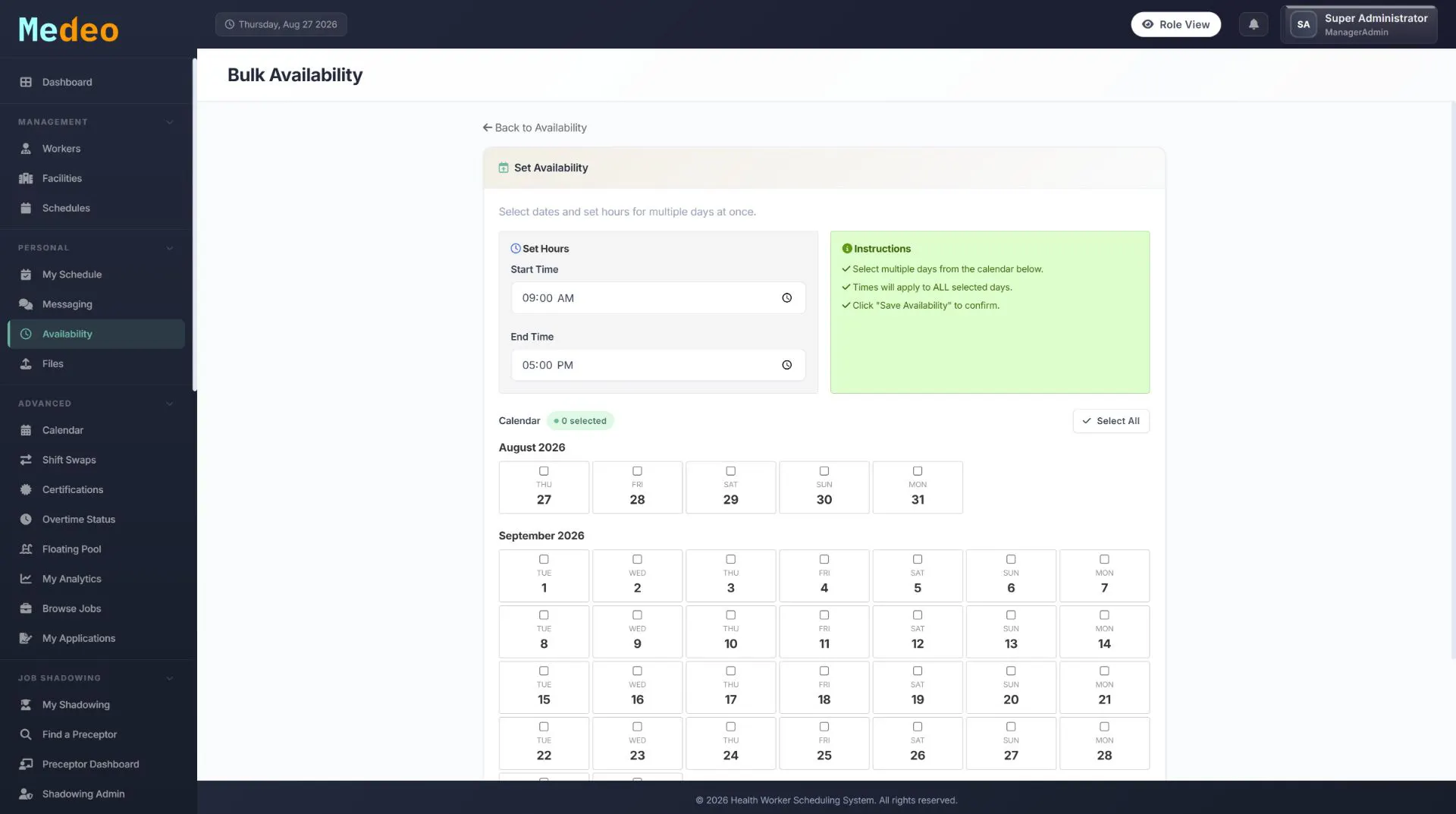
Task: Click the Medeo logo
Action: (x=68, y=30)
